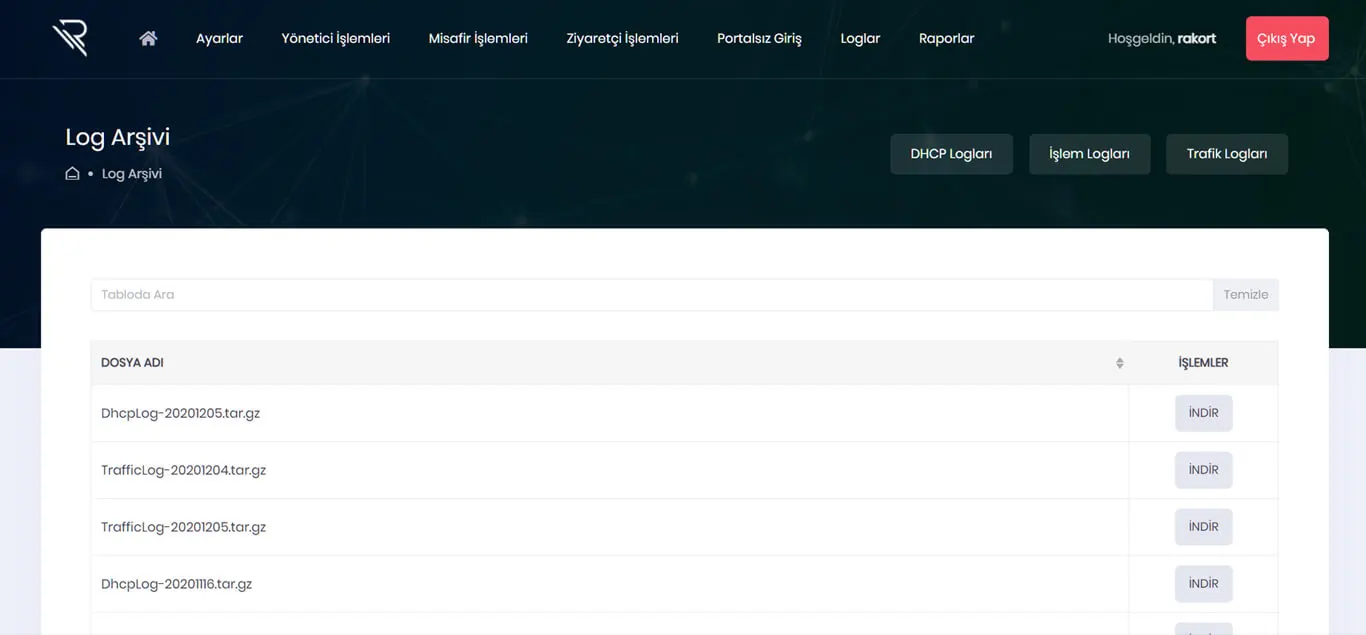Log out using the Çıkış Yap button

(1287, 38)
